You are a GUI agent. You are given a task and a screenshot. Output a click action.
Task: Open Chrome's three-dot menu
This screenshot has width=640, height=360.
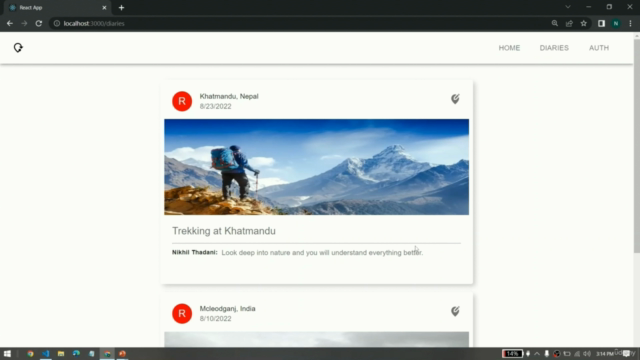point(630,24)
